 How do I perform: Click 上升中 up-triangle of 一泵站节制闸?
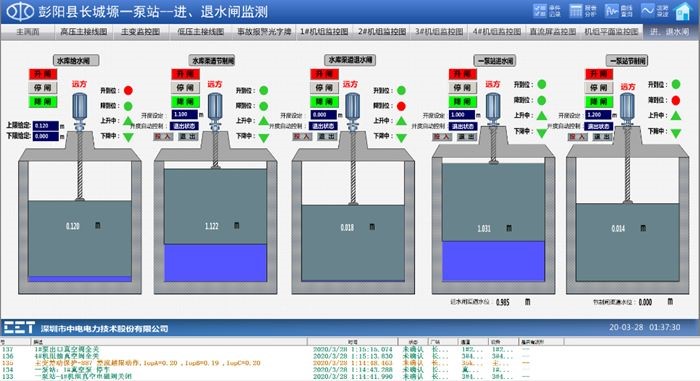pos(676,116)
